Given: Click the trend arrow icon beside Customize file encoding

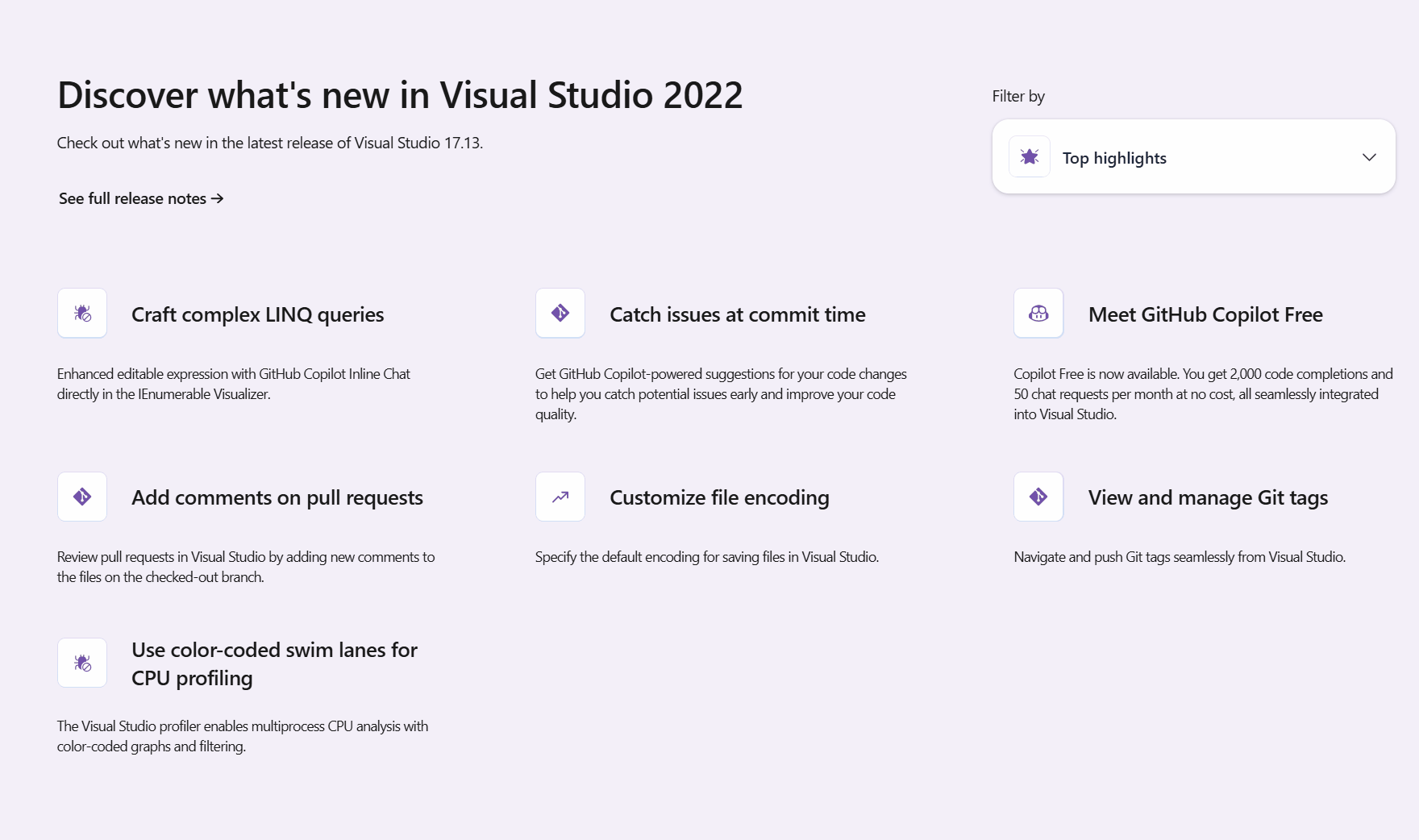Looking at the screenshot, I should 560,497.
